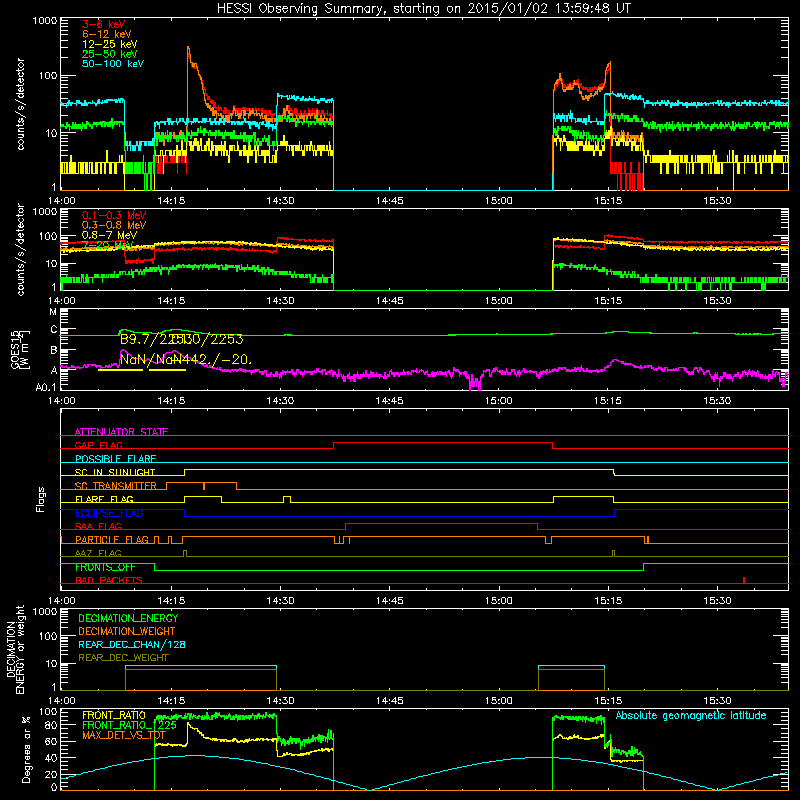Select the PARTICLE_FLAG label
The image size is (800, 800).
point(112,539)
